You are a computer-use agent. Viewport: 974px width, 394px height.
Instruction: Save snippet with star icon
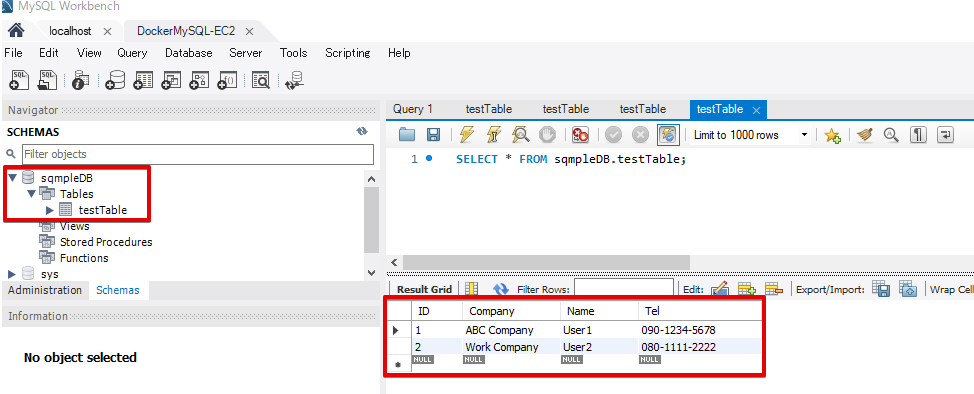832,135
